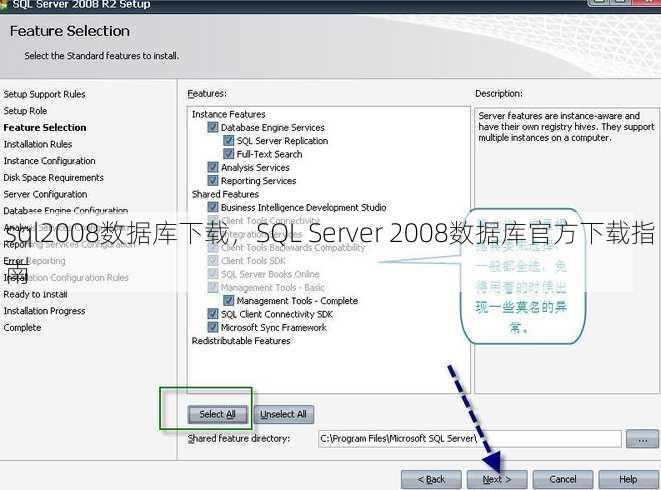Toggle Client Tools Backwards Compatibility checkbox
Viewport: 661px width, 490px height.
click(x=213, y=248)
